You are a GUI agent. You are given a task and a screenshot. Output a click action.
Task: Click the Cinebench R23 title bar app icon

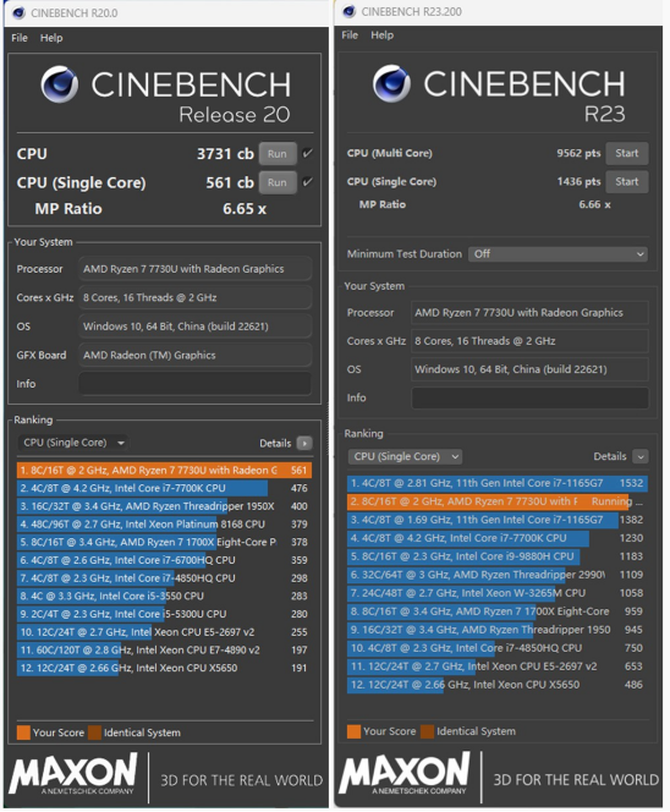pos(349,11)
